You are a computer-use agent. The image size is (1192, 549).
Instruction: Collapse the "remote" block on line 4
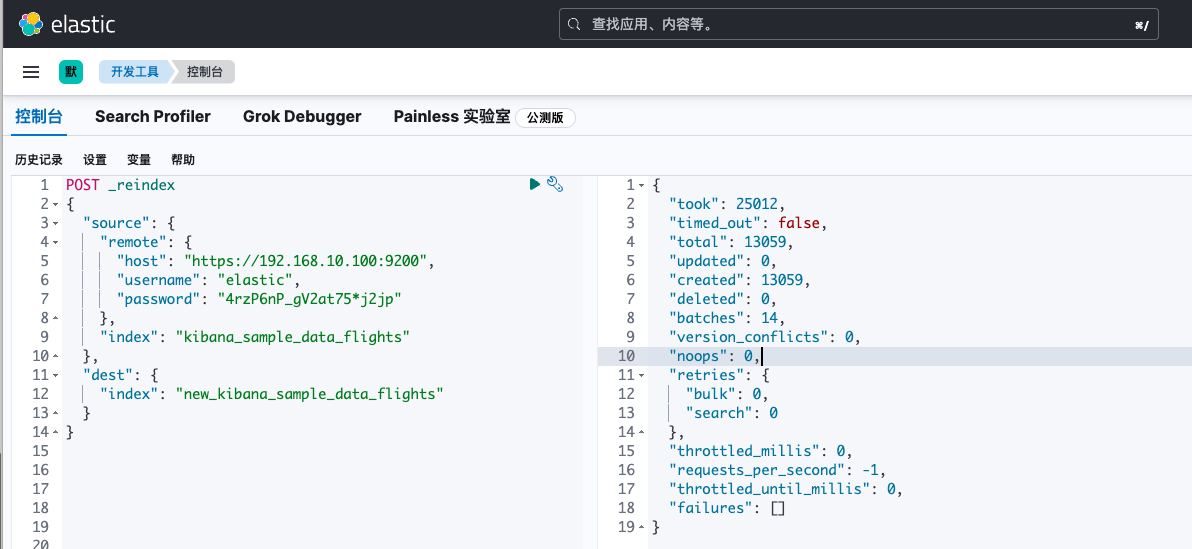55,242
